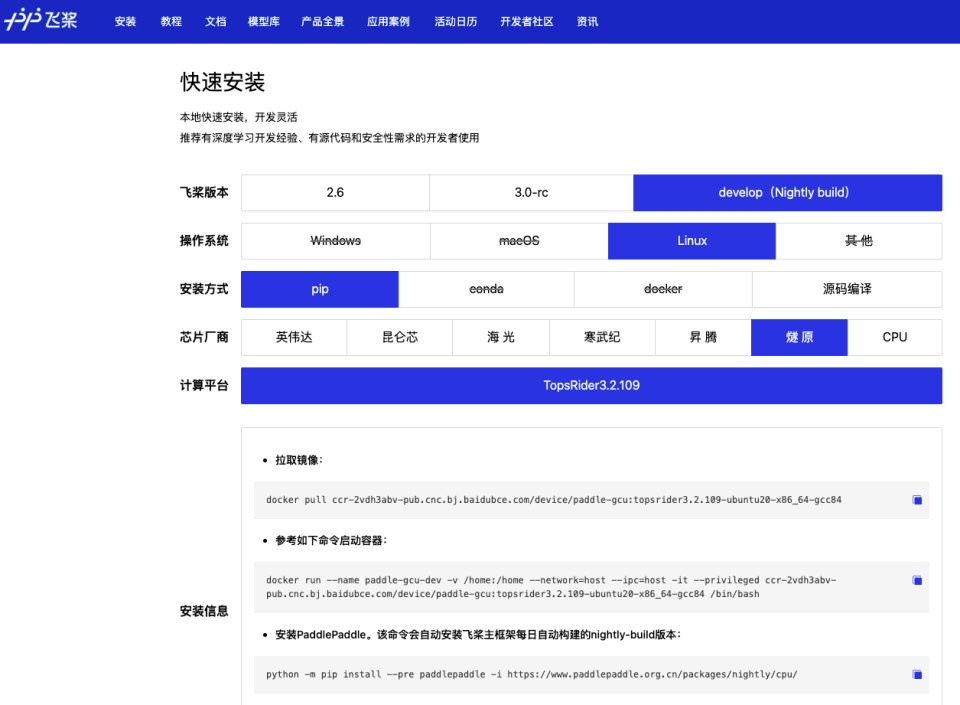Select TopsRider3.2.109 compute platform
The height and width of the screenshot is (705, 960).
pyautogui.click(x=591, y=386)
